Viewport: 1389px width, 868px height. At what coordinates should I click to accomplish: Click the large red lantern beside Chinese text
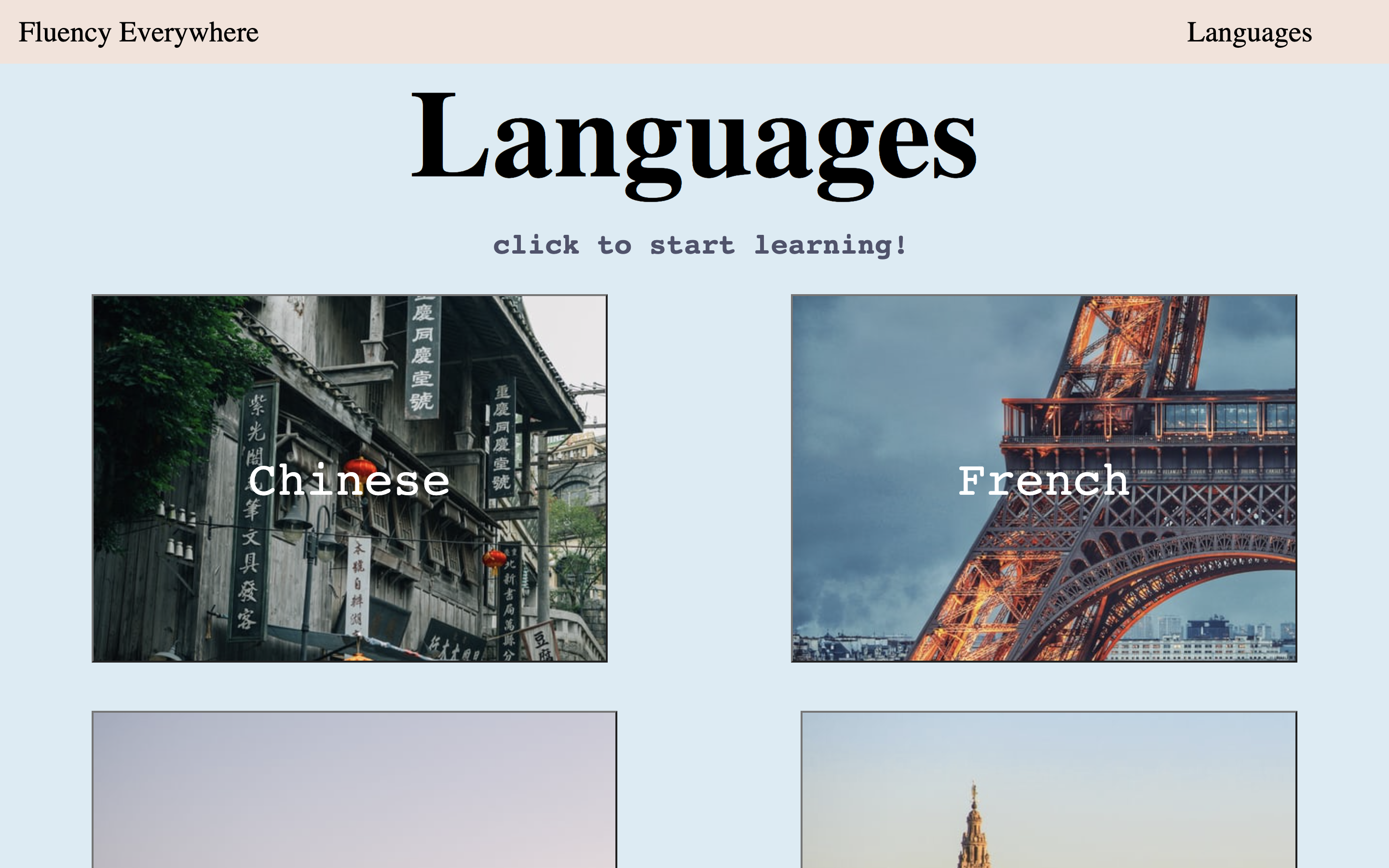coord(360,466)
